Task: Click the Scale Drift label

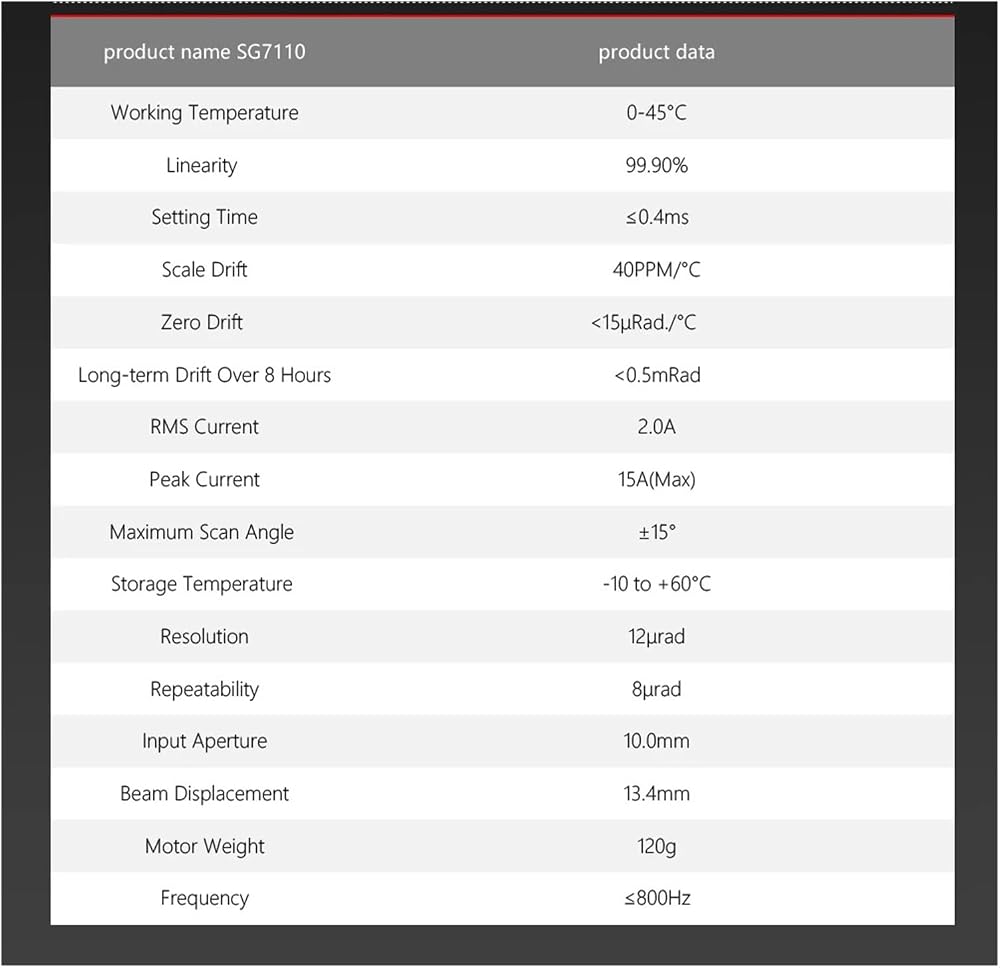Action: (x=204, y=270)
